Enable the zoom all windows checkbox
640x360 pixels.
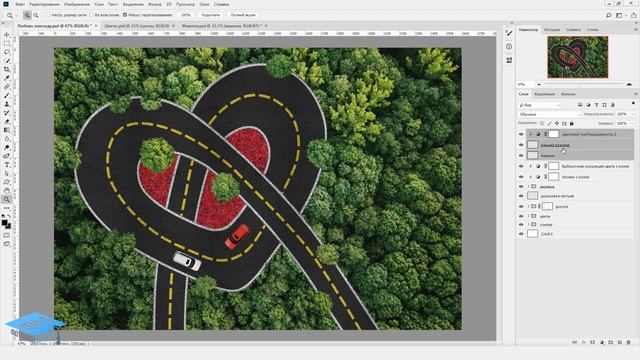coord(91,15)
